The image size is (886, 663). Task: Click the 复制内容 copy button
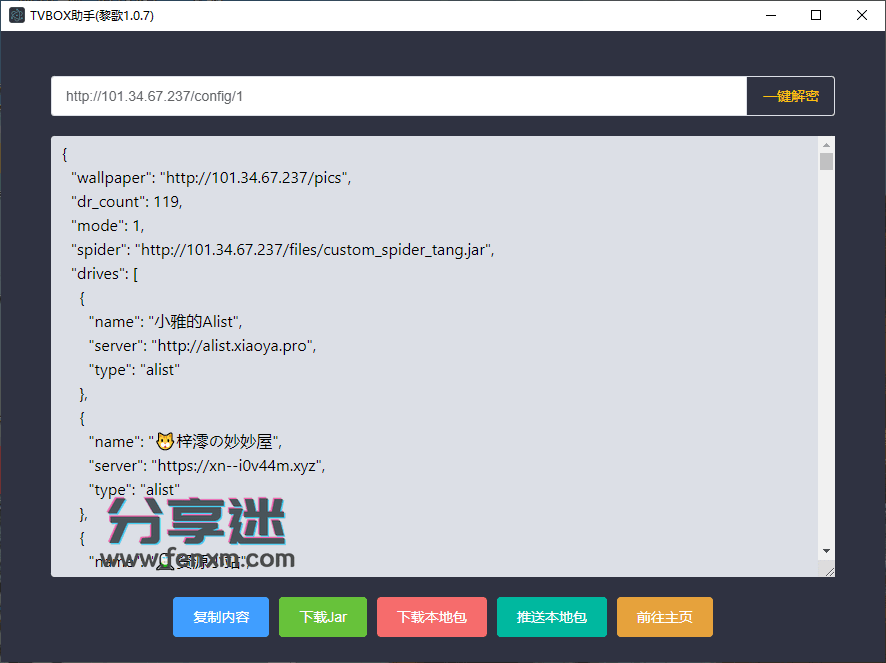point(220,617)
